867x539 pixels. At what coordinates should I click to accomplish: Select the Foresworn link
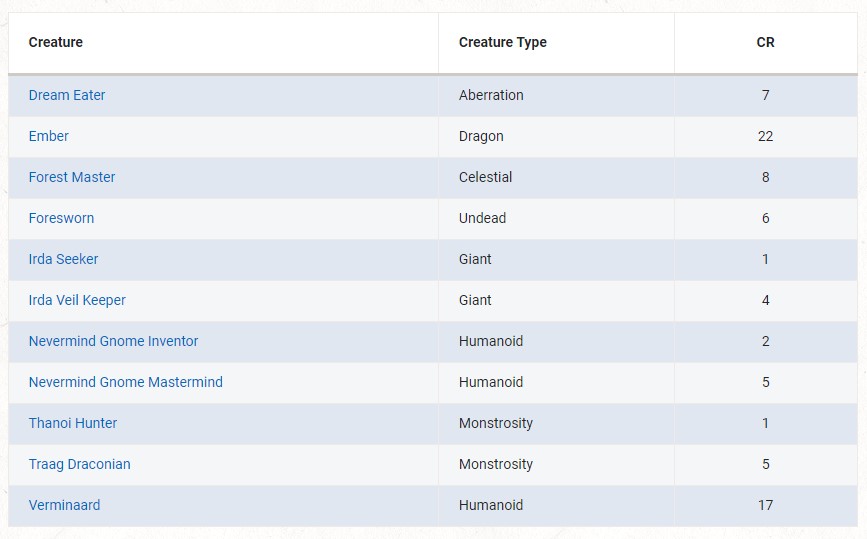[x=61, y=218]
